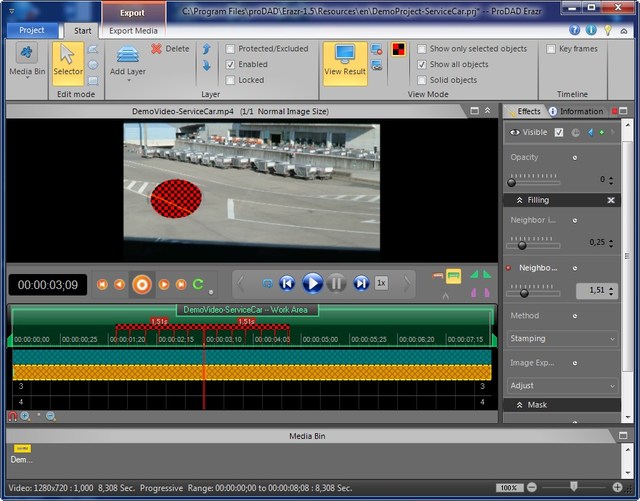
Task: Toggle the Locked checkbox
Action: [232, 80]
